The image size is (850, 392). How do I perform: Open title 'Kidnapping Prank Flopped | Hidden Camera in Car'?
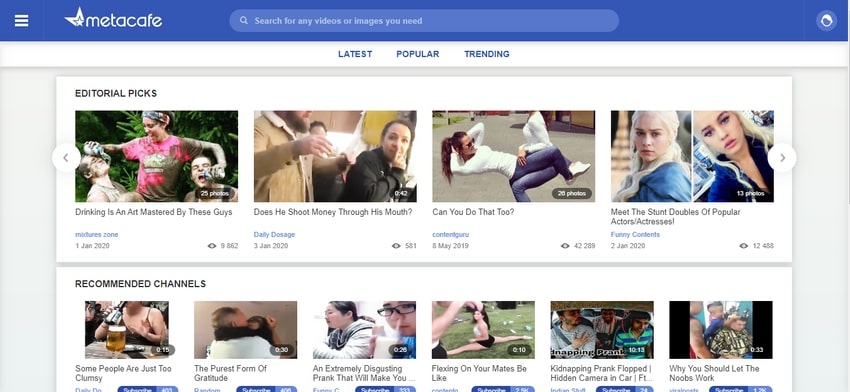601,373
